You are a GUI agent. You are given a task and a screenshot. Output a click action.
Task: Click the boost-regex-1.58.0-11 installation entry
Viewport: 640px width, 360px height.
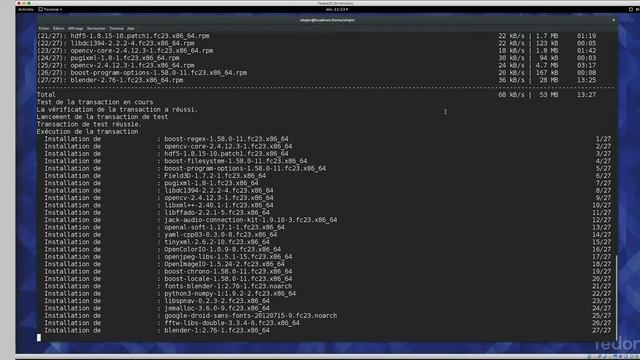pyautogui.click(x=226, y=139)
